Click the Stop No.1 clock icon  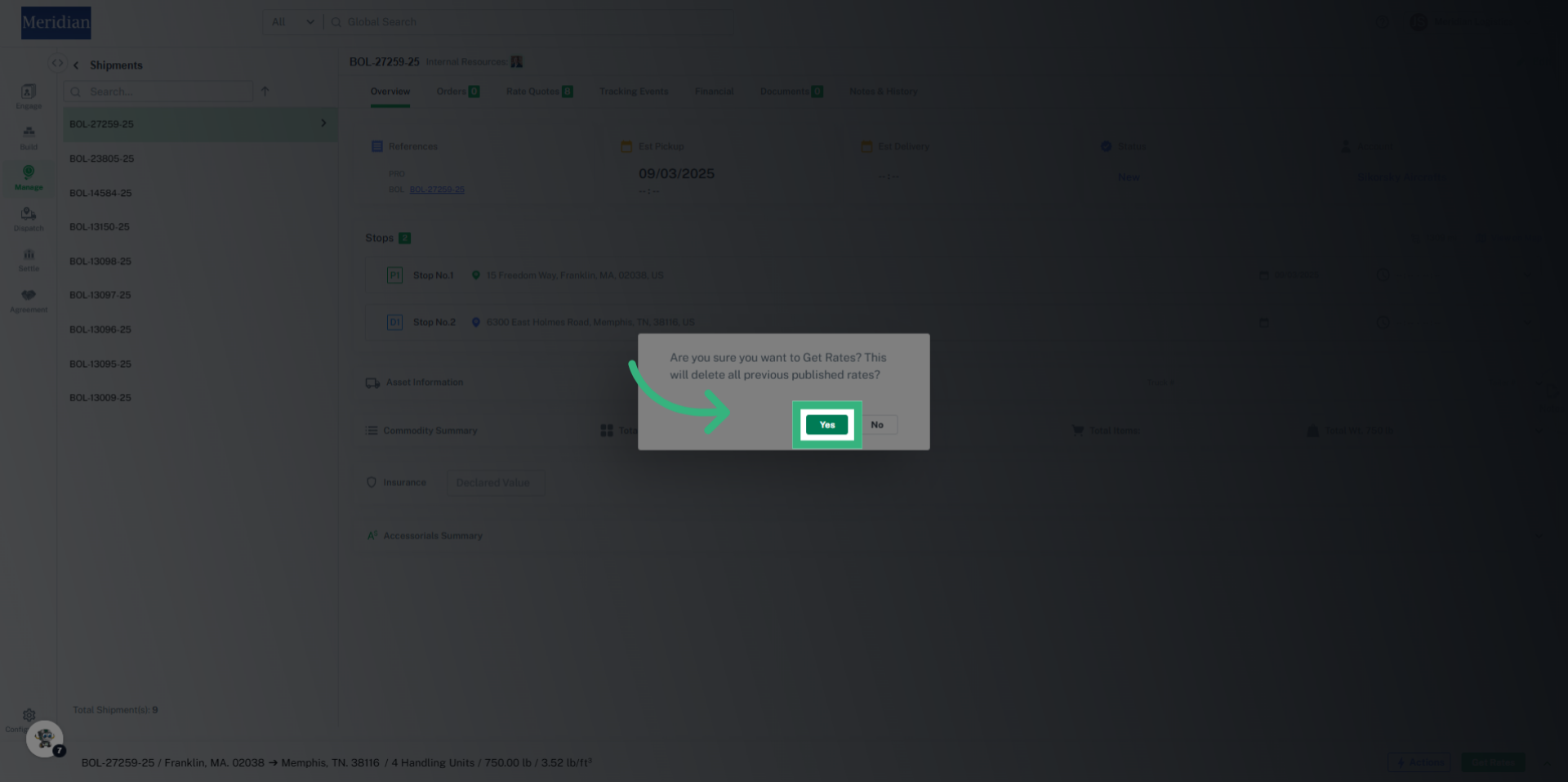1383,275
